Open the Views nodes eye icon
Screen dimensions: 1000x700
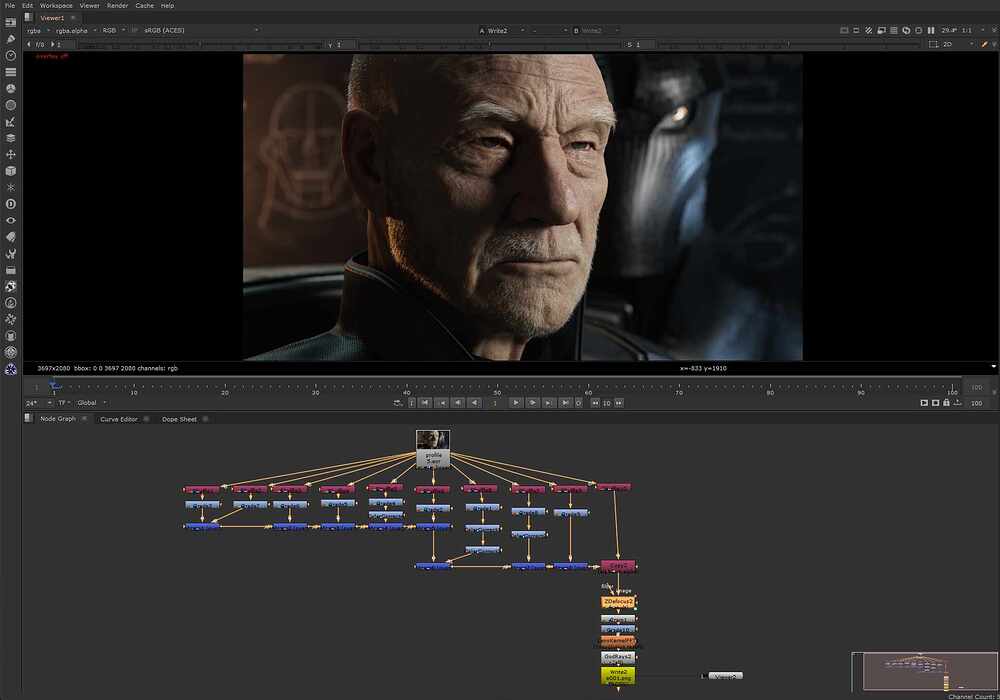(x=11, y=221)
